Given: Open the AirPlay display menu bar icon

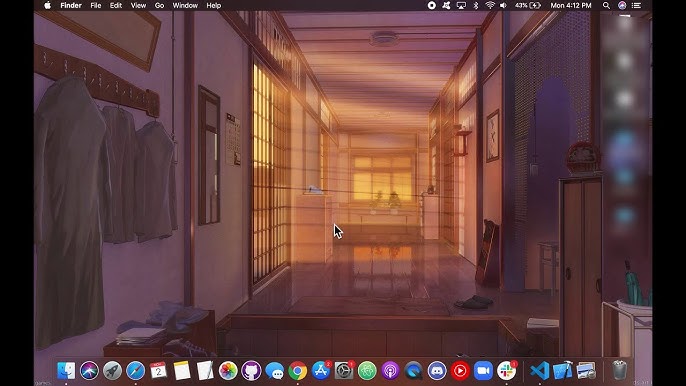Looking at the screenshot, I should [461, 5].
